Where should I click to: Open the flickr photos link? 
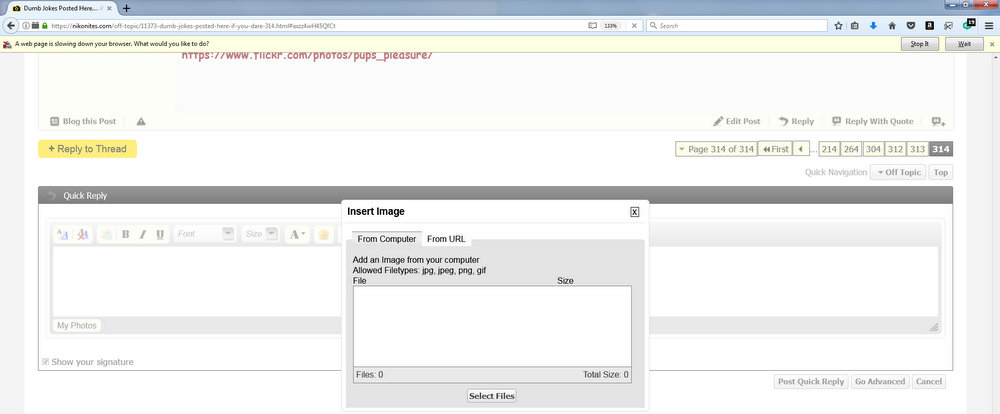[307, 55]
